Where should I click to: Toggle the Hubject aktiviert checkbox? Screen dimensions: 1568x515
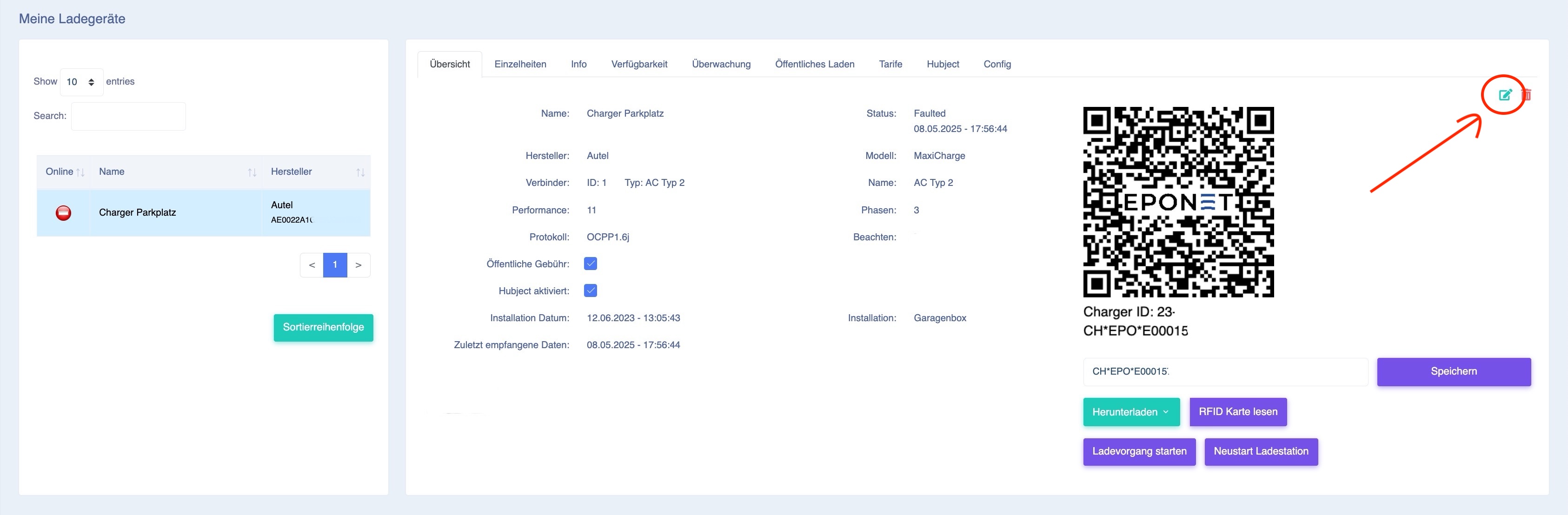(x=591, y=291)
